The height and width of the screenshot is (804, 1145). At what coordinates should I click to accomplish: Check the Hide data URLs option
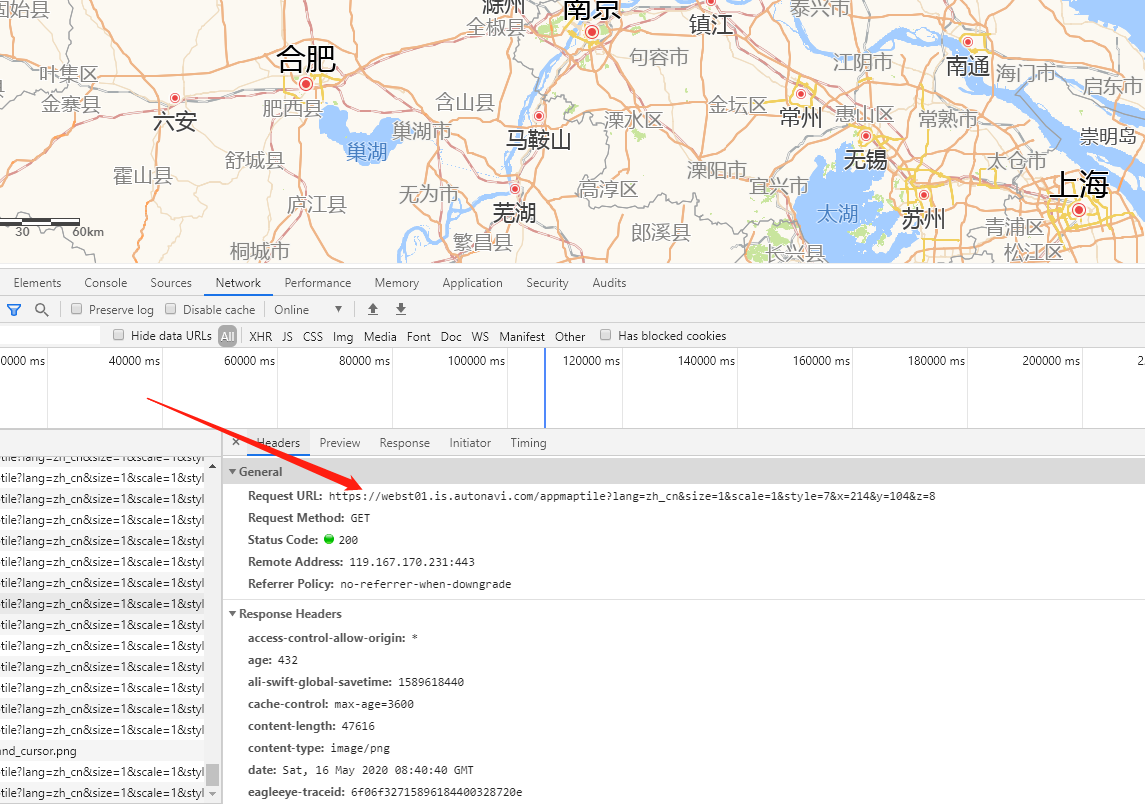[x=118, y=336]
